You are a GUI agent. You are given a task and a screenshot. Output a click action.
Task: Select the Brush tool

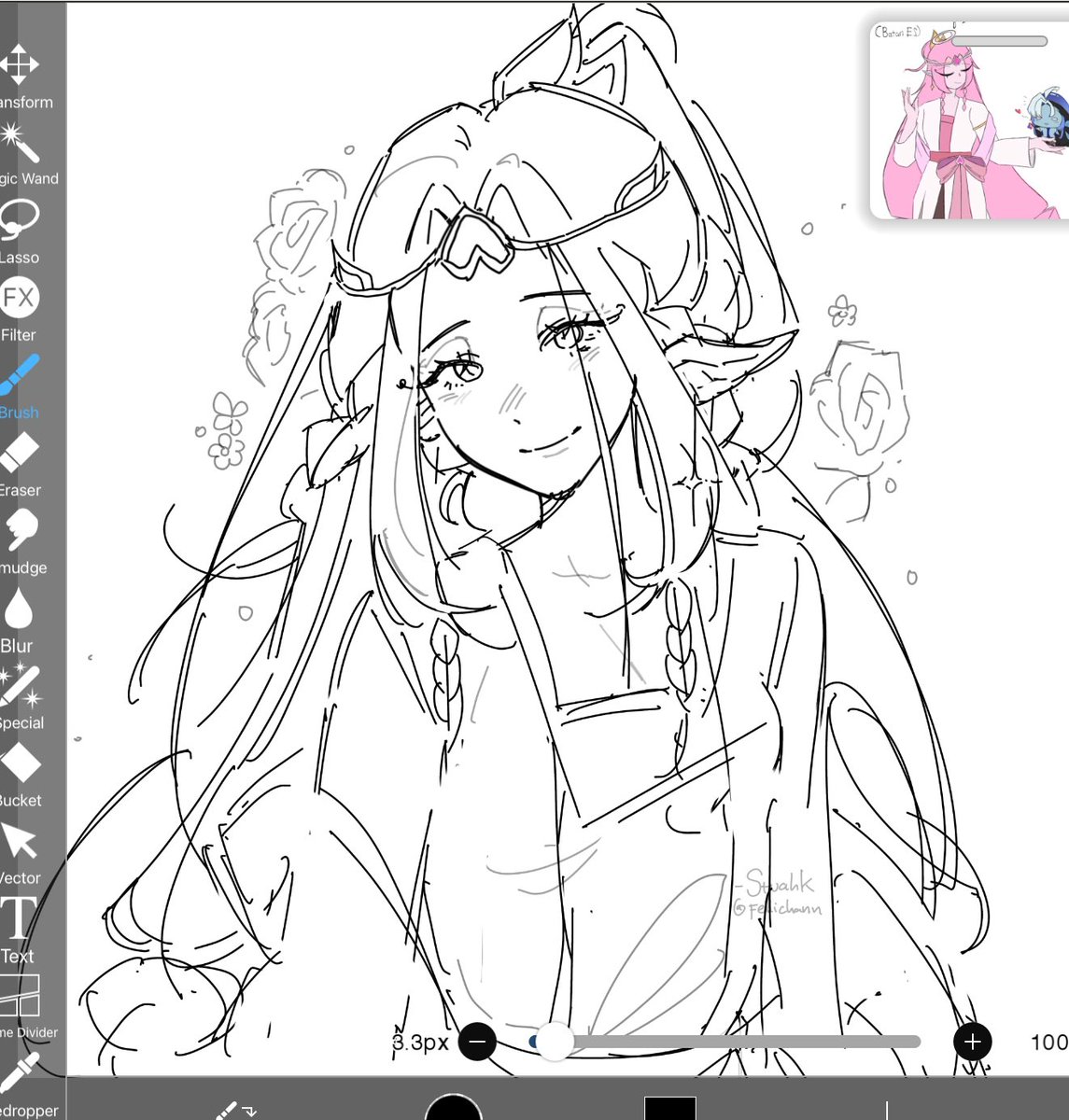pos(21,376)
